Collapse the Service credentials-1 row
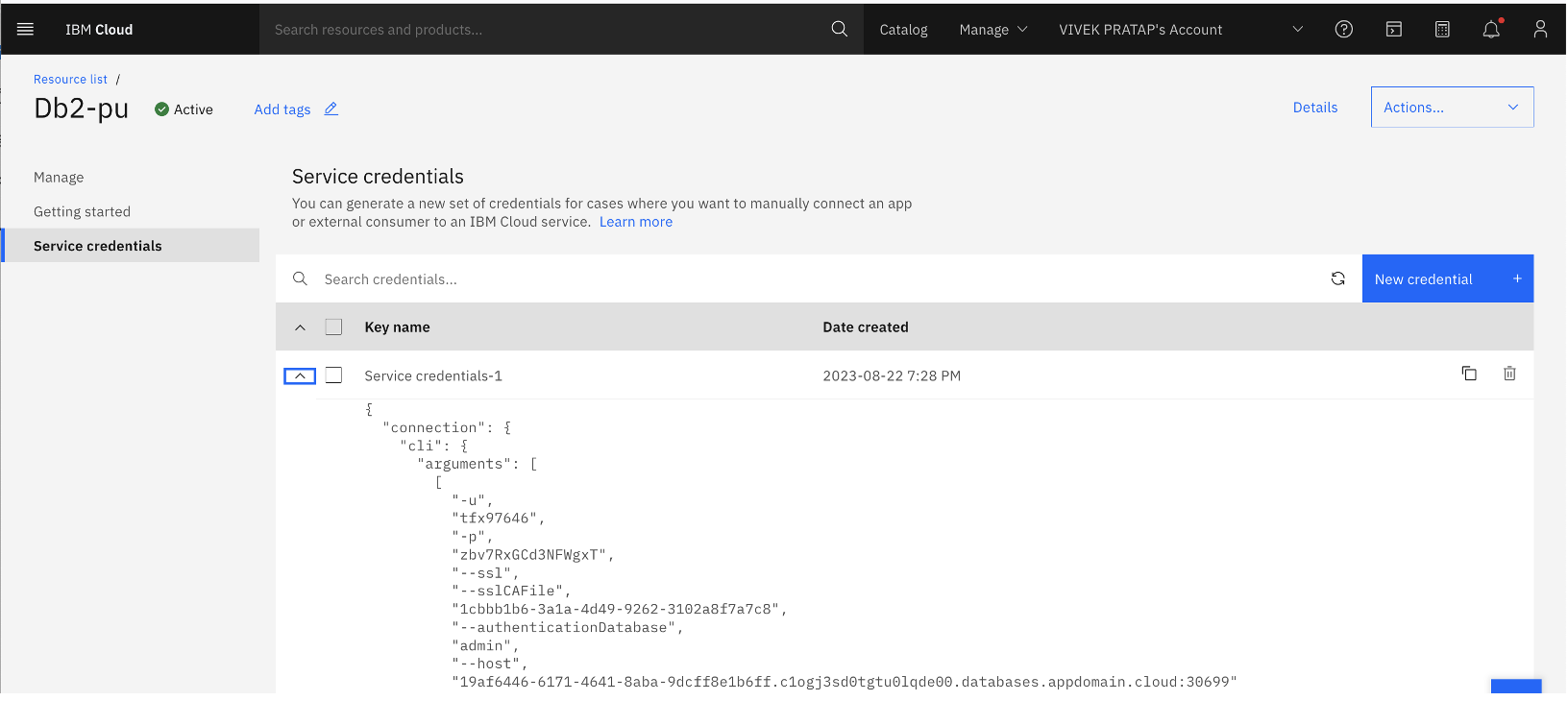 (x=300, y=375)
